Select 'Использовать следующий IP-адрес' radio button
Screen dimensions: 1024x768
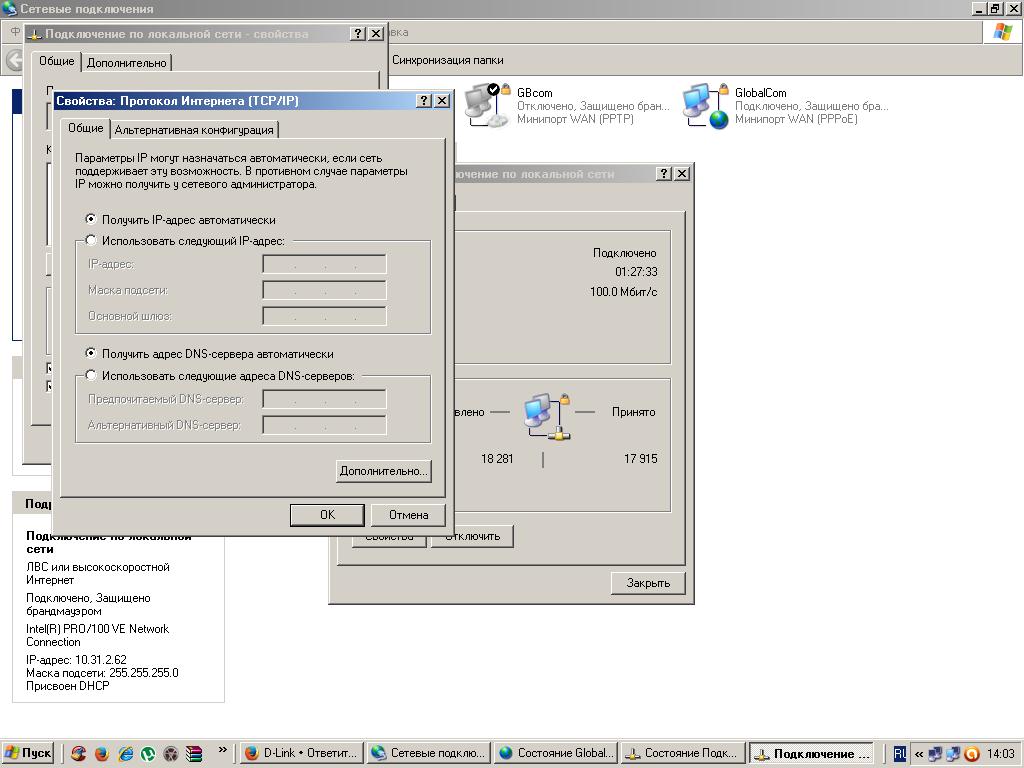pos(91,240)
